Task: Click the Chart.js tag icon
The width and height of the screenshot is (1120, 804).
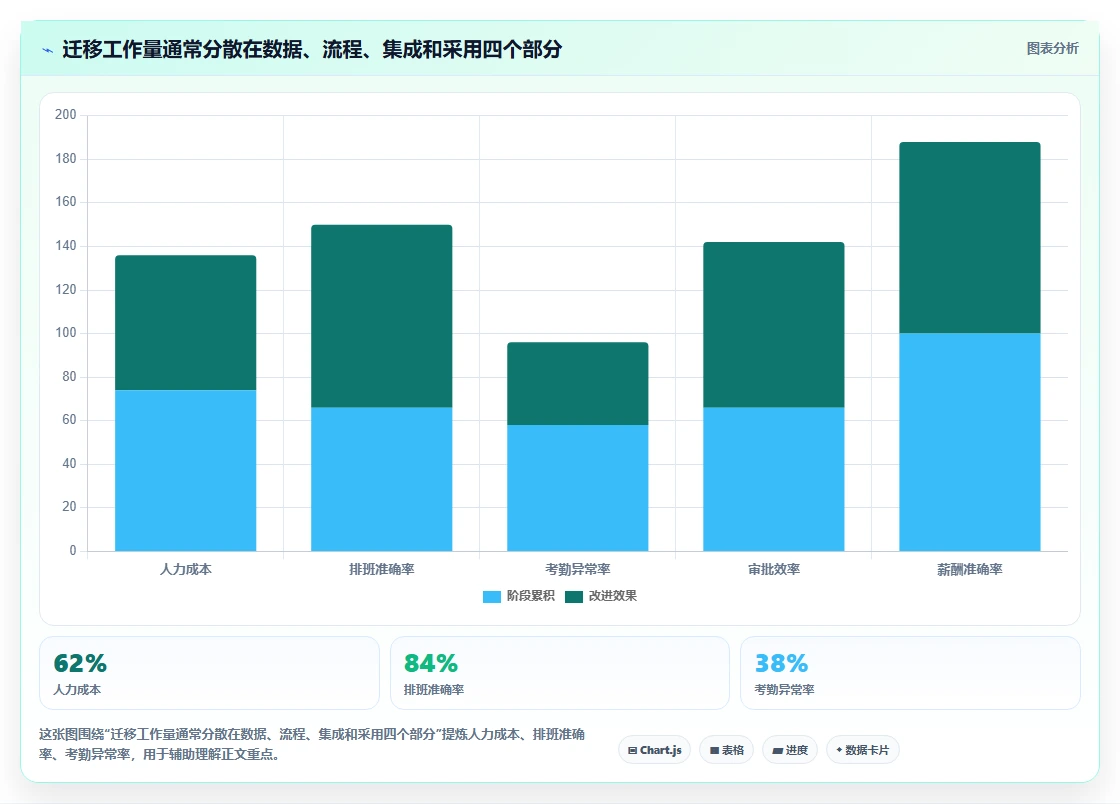Action: click(x=632, y=750)
